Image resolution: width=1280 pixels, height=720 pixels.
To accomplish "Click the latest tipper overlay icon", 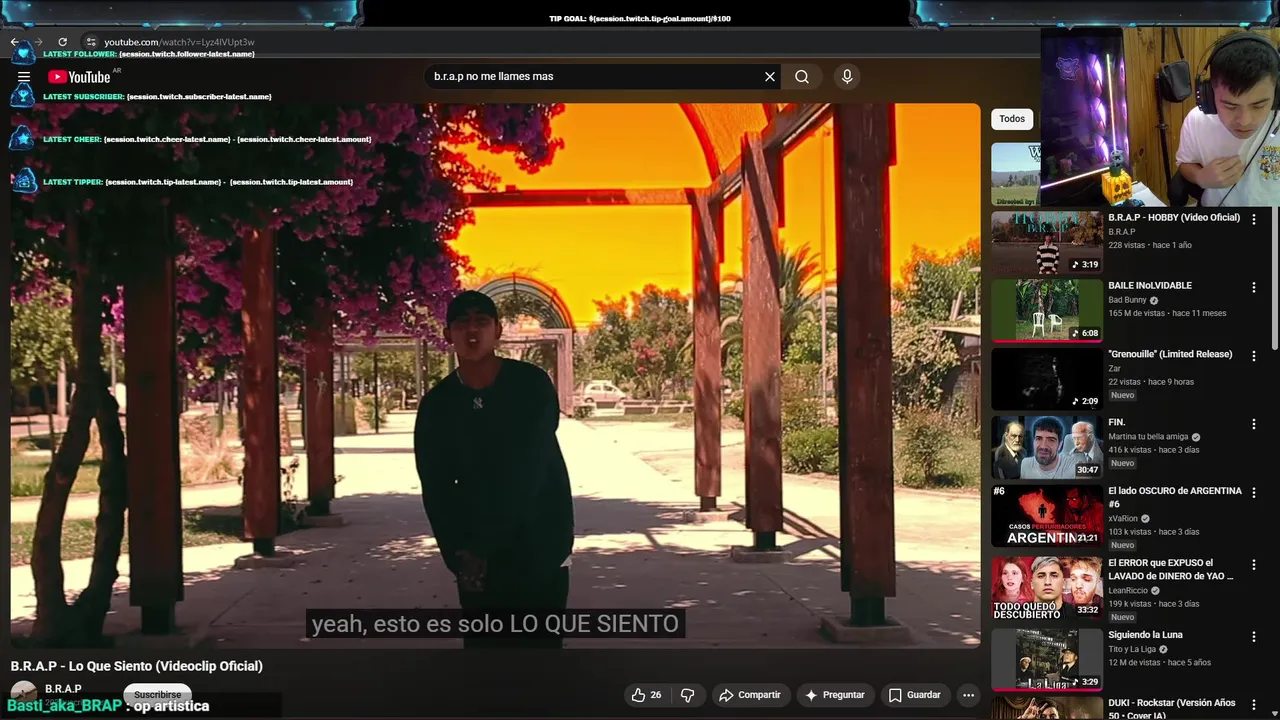I will (x=22, y=181).
